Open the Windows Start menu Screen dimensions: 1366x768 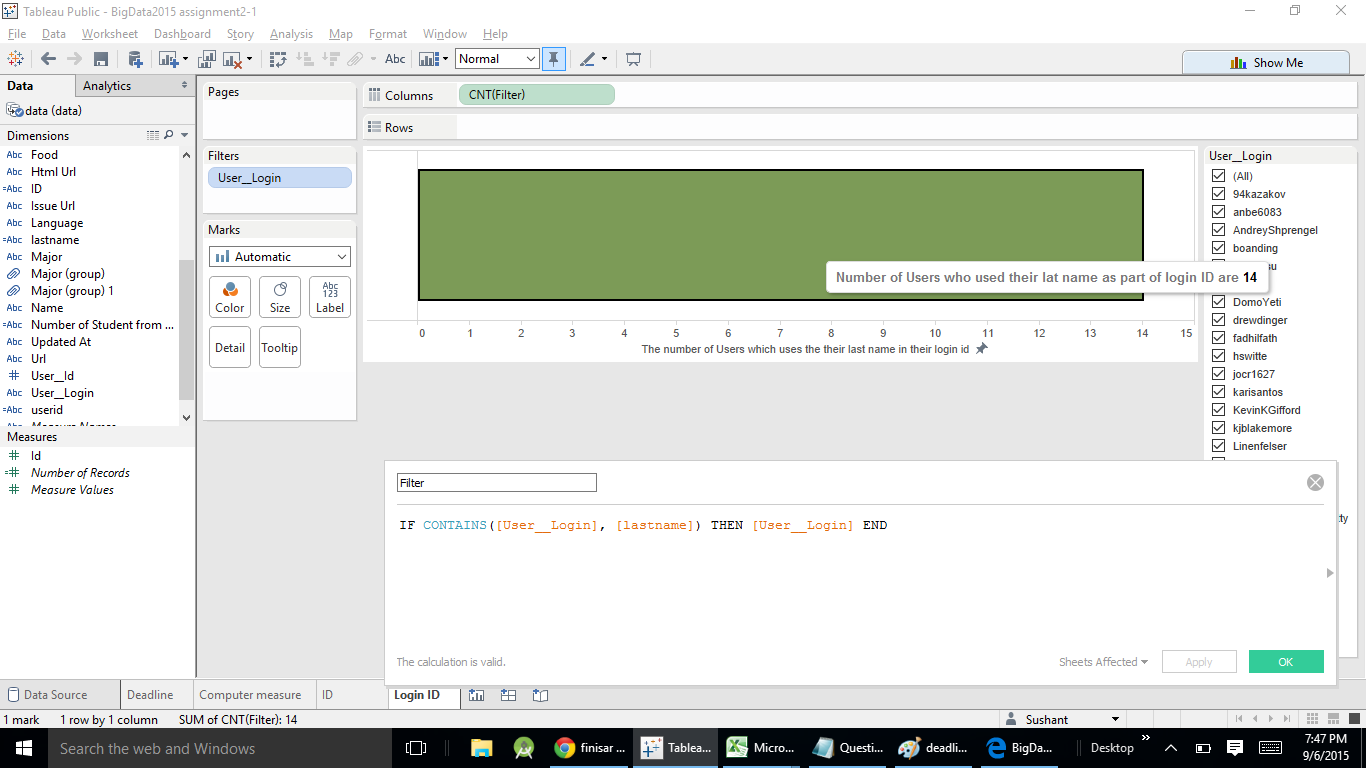pyautogui.click(x=23, y=748)
